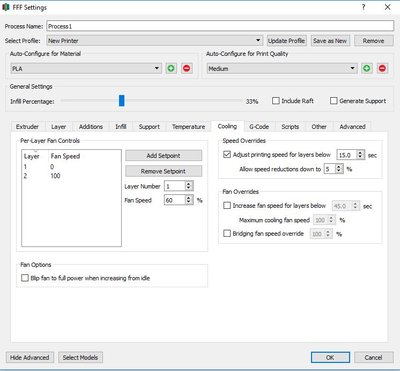Click the FFF Settings app icon in title bar
Screen dimensions: 400x371
pyautogui.click(x=6, y=7)
